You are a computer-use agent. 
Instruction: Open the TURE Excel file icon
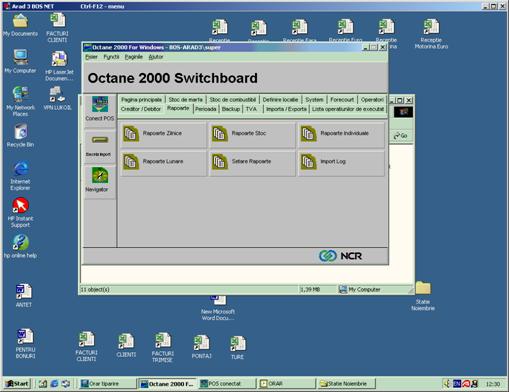(237, 348)
